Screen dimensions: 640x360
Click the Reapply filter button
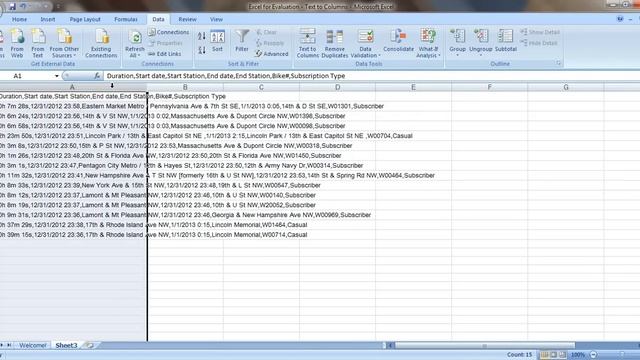tap(270, 43)
